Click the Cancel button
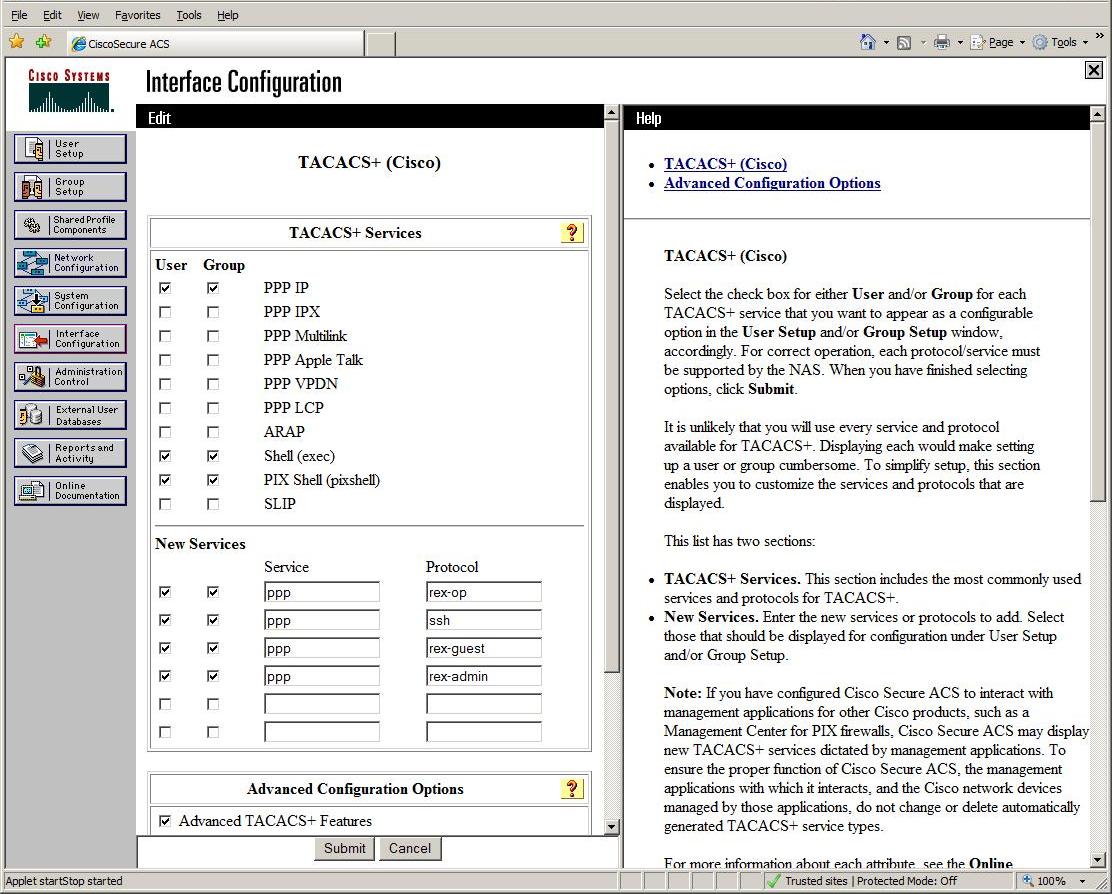The image size is (1112, 894). coord(410,848)
